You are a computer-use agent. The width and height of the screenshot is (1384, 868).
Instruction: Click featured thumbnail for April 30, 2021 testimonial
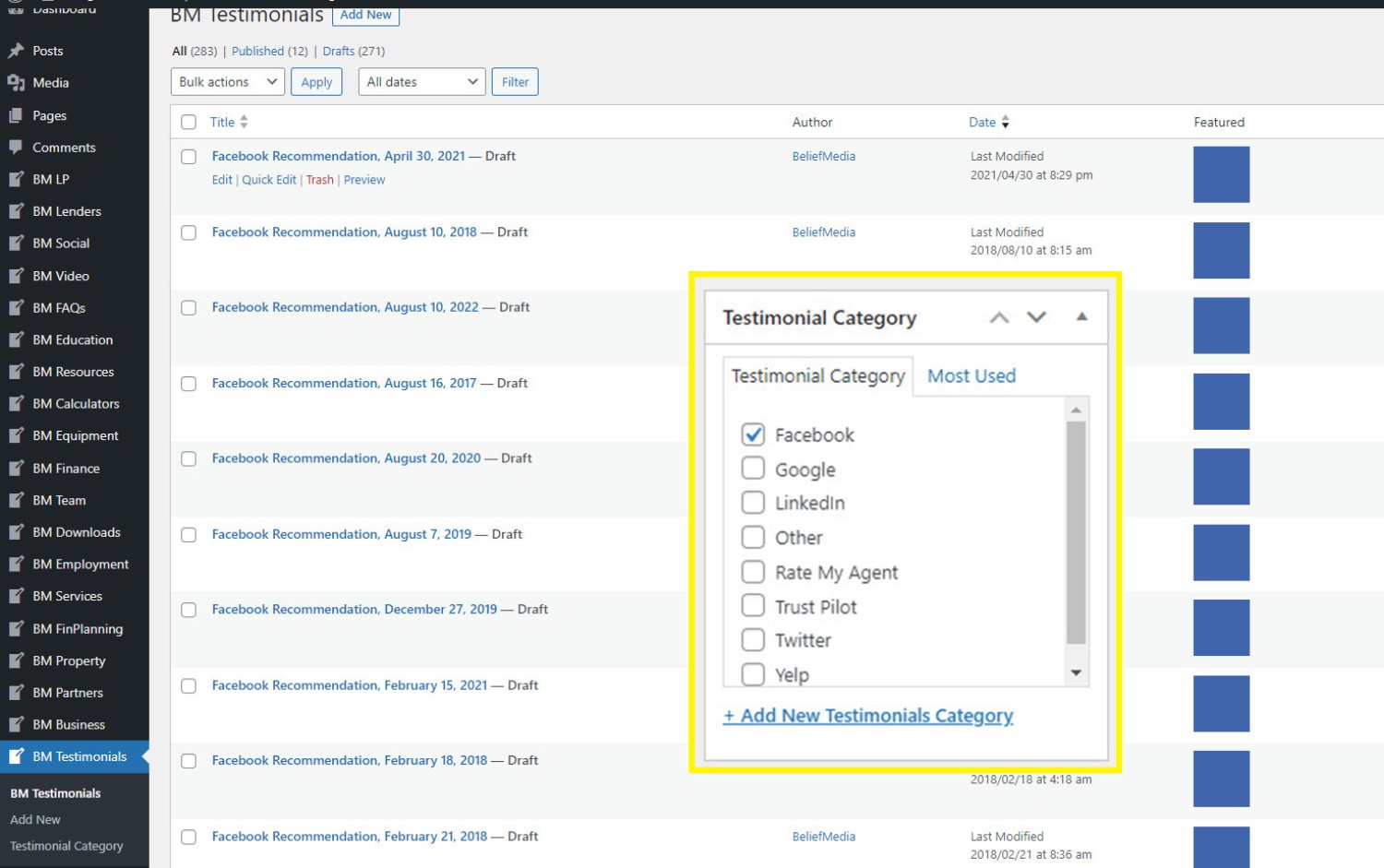coord(1221,174)
